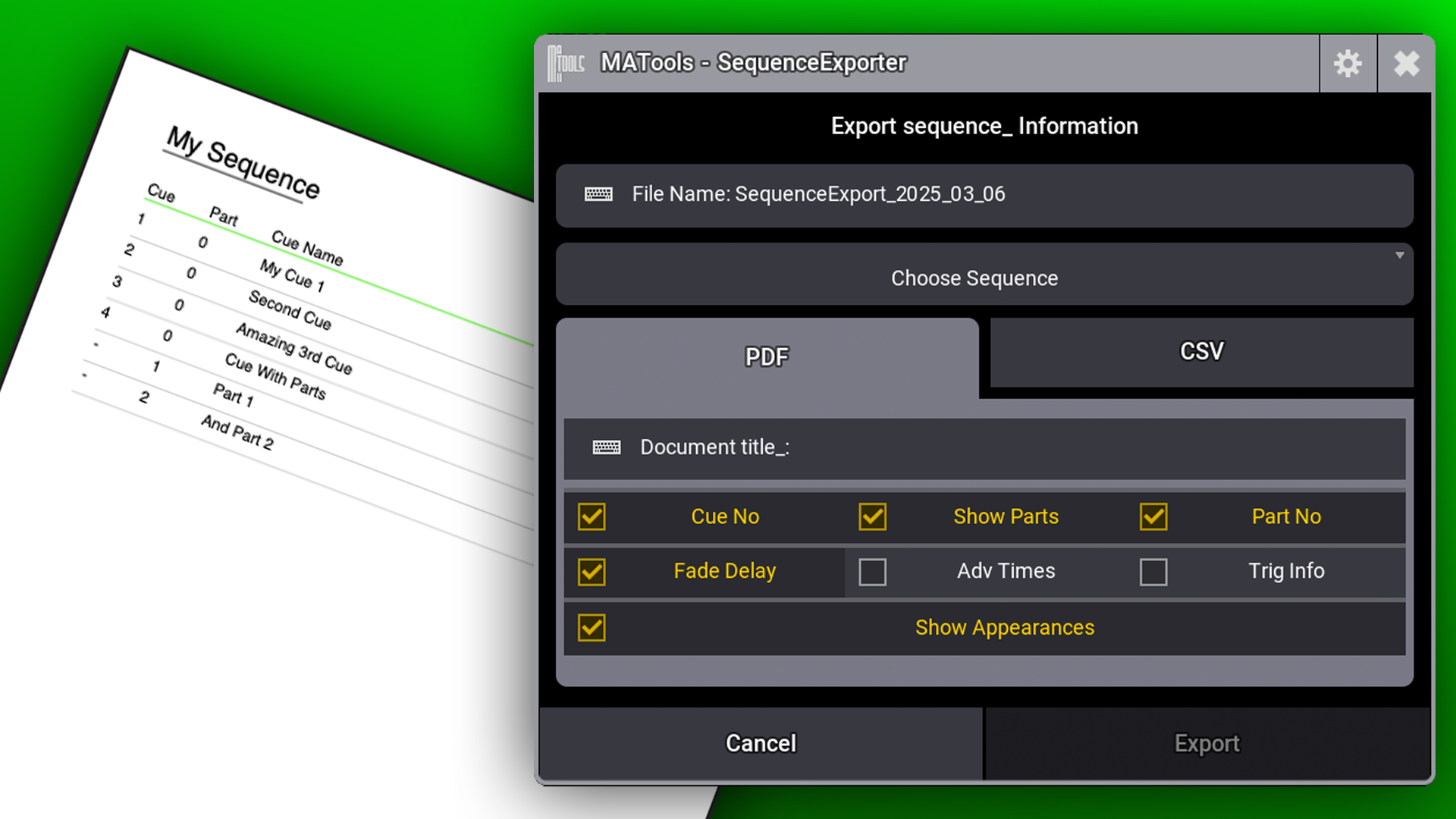Click the Export button
The image size is (1456, 819).
pos(1207,743)
